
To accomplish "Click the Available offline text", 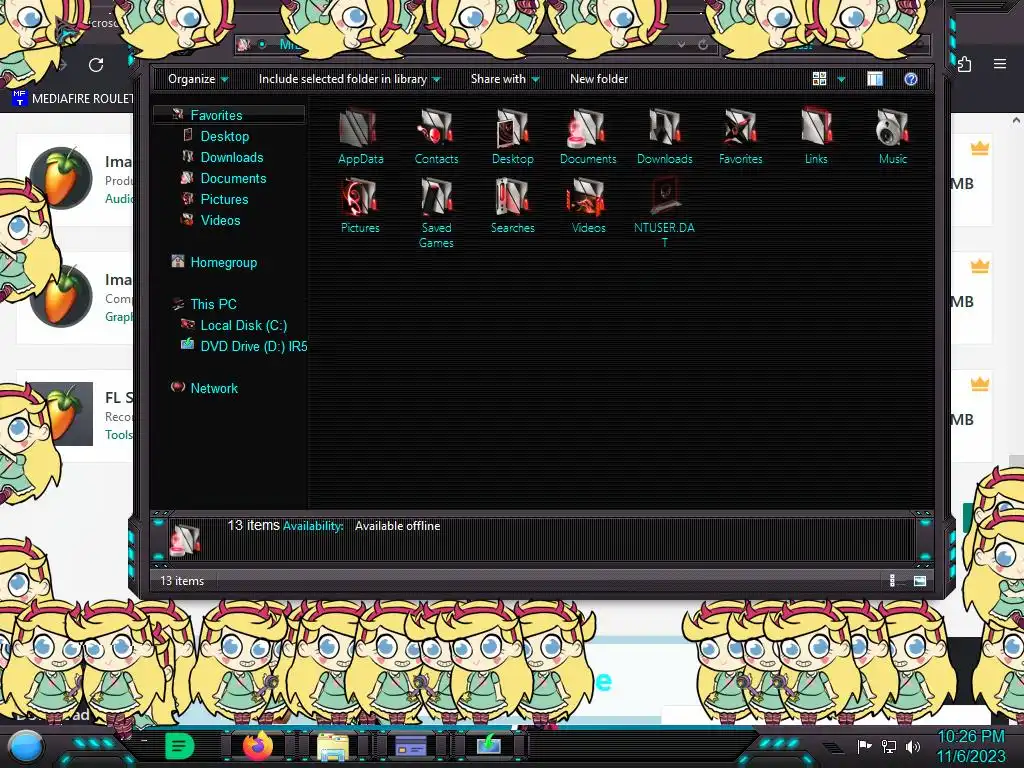I will click(x=397, y=526).
